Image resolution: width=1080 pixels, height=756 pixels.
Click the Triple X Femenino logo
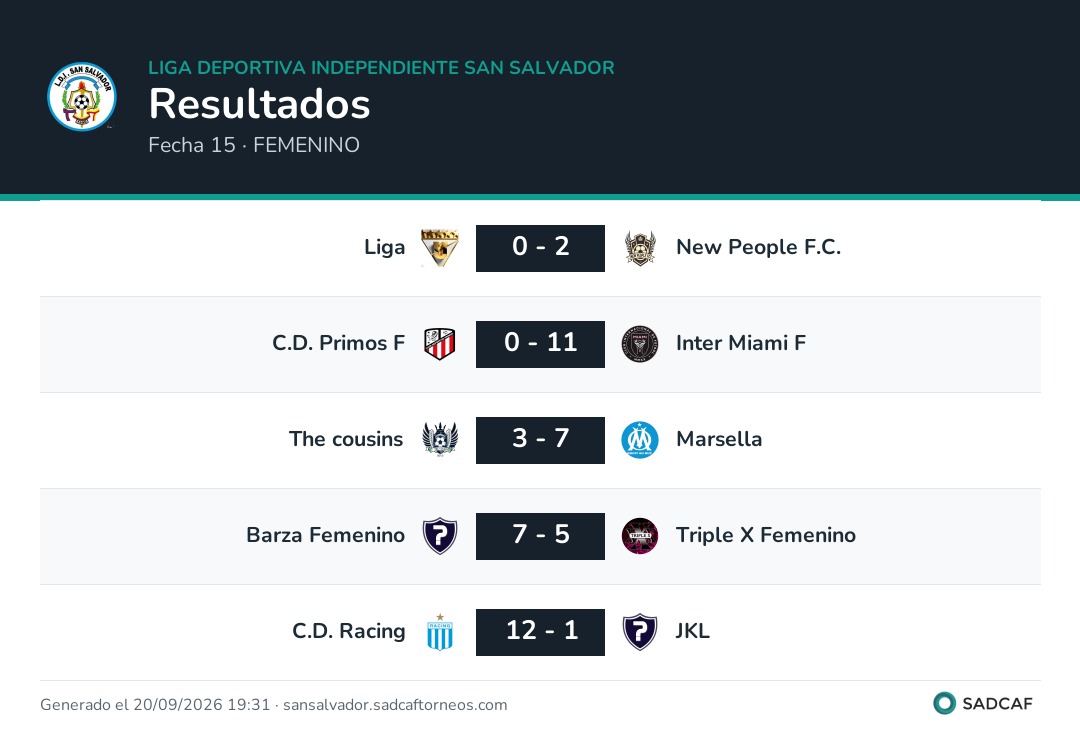(640, 536)
